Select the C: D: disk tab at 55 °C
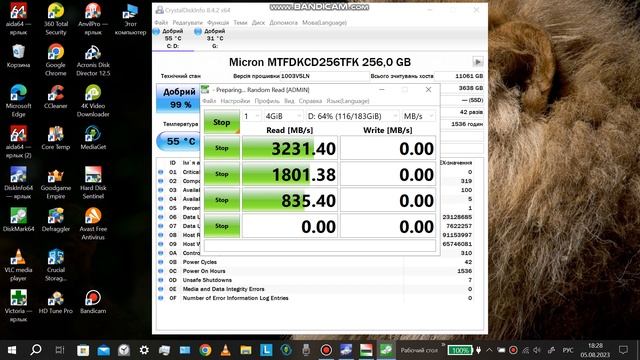640x360 pixels. click(173, 38)
